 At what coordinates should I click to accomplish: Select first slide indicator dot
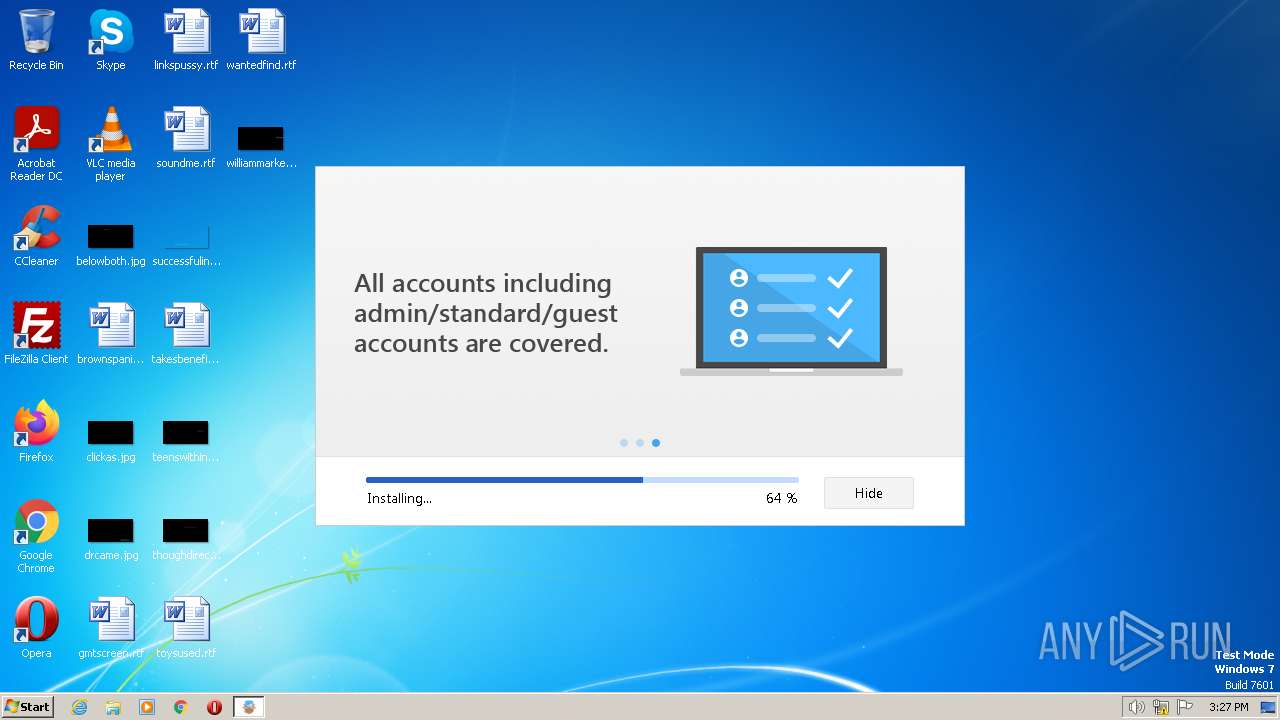pyautogui.click(x=624, y=442)
